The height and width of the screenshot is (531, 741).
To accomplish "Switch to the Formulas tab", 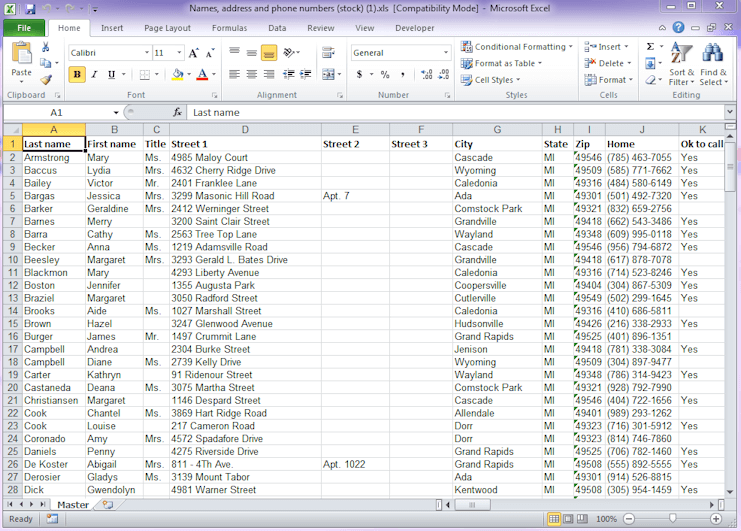I will click(229, 28).
